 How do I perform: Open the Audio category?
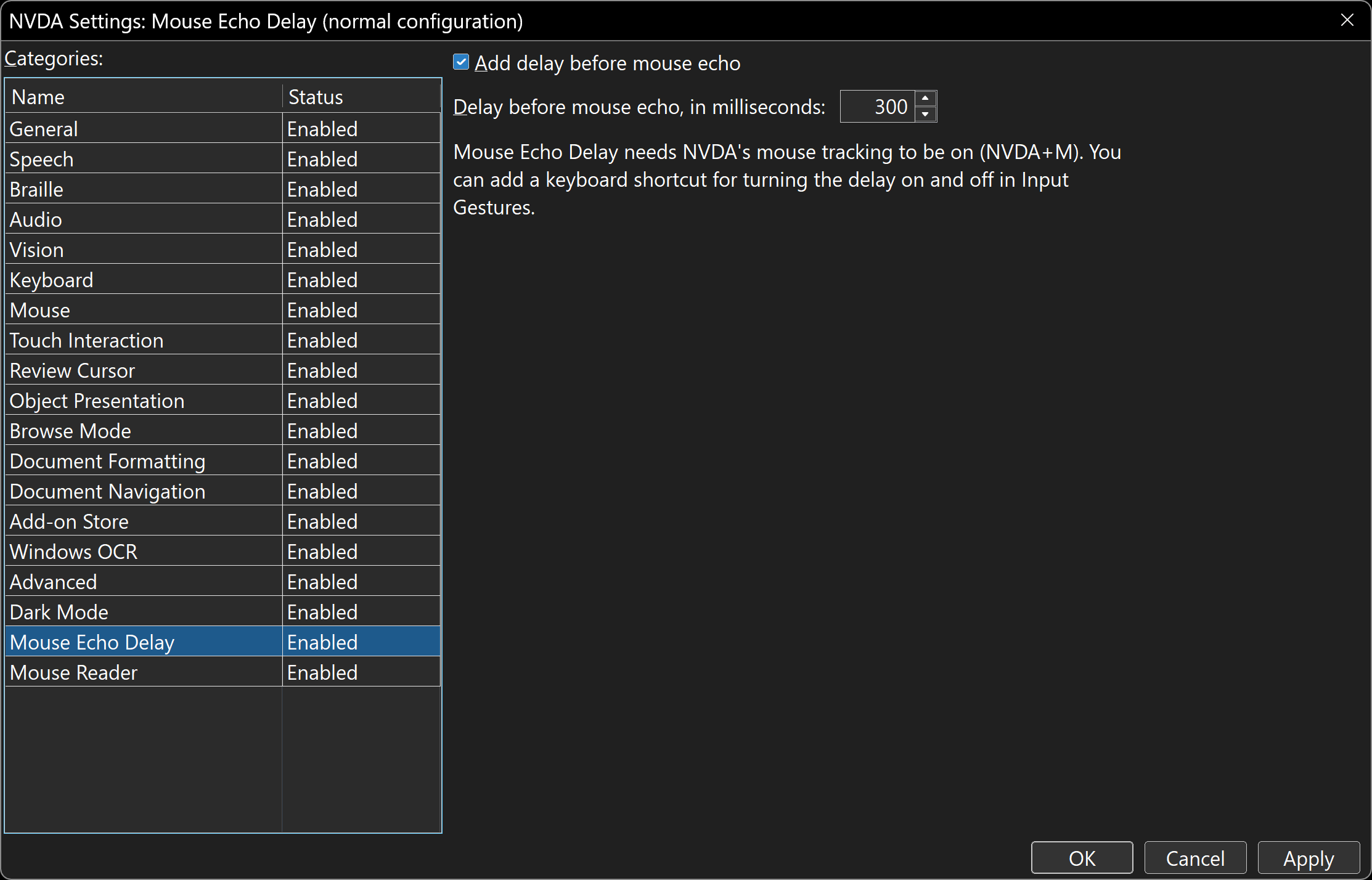223,219
